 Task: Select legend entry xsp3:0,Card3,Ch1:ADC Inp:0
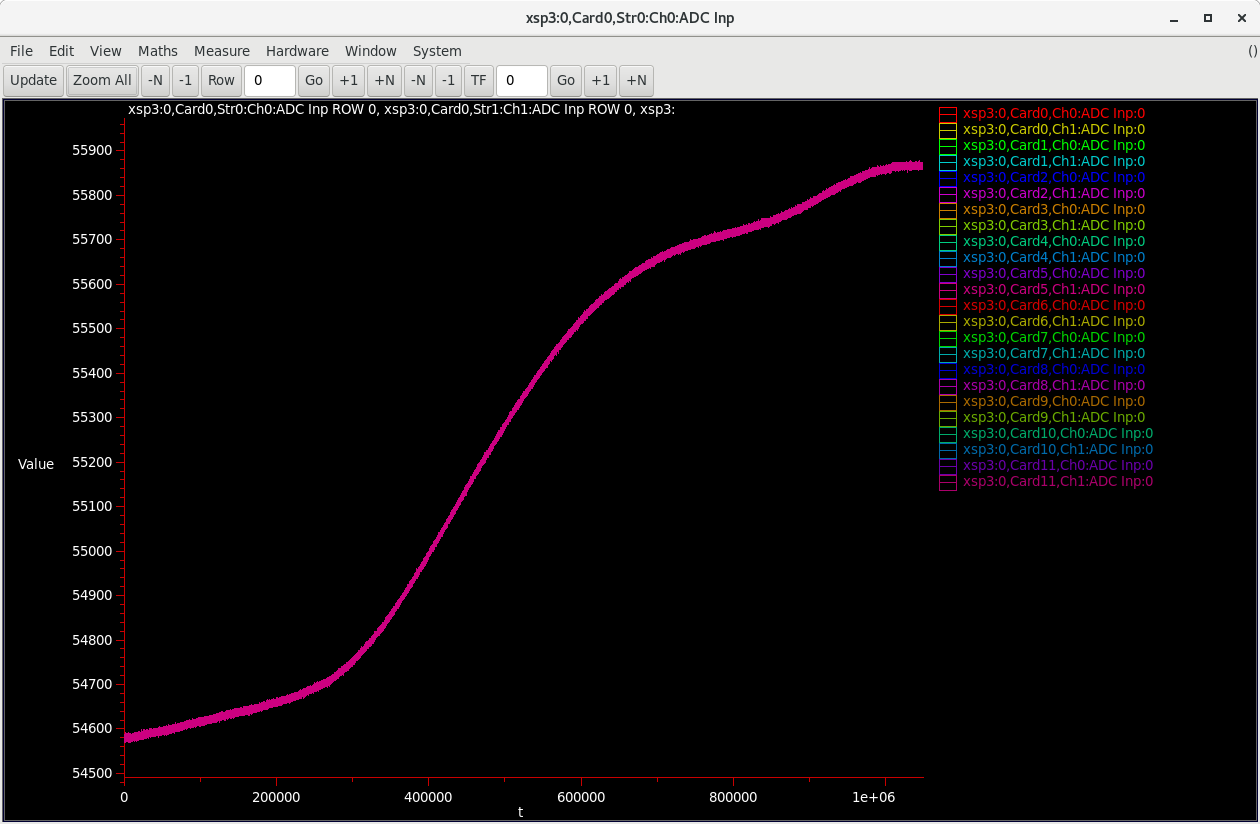(x=1054, y=225)
